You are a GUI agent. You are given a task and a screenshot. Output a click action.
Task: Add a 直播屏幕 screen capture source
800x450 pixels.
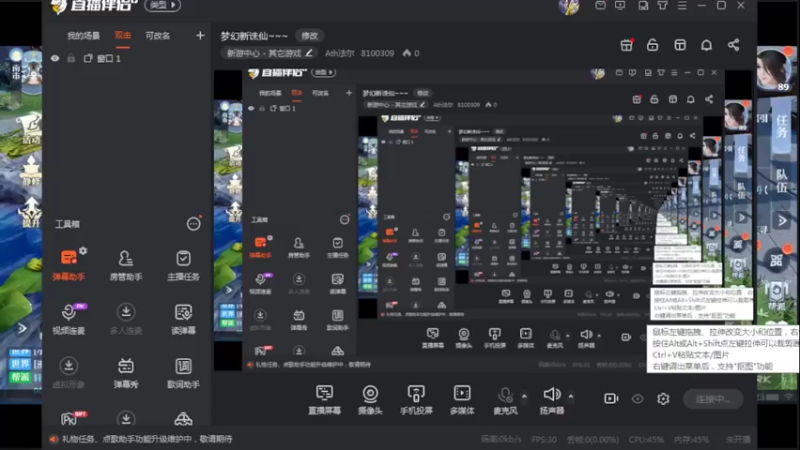(x=324, y=399)
